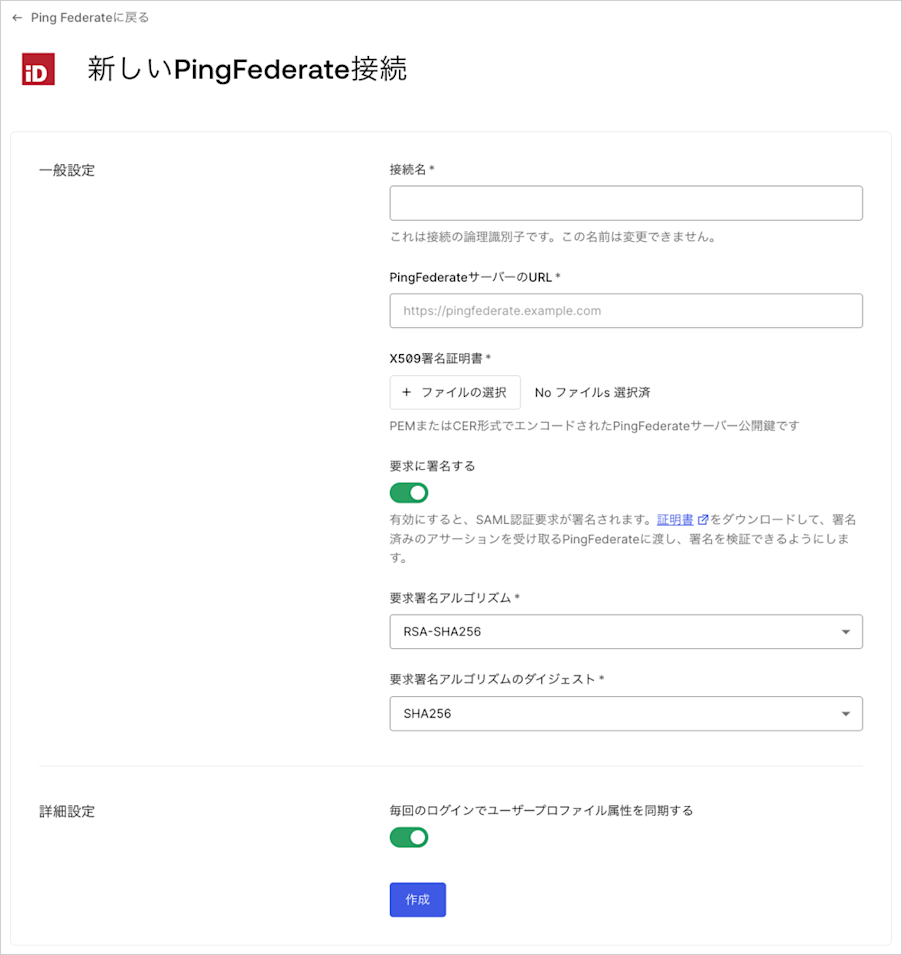Click the external-link icon after 証明書

click(700, 519)
